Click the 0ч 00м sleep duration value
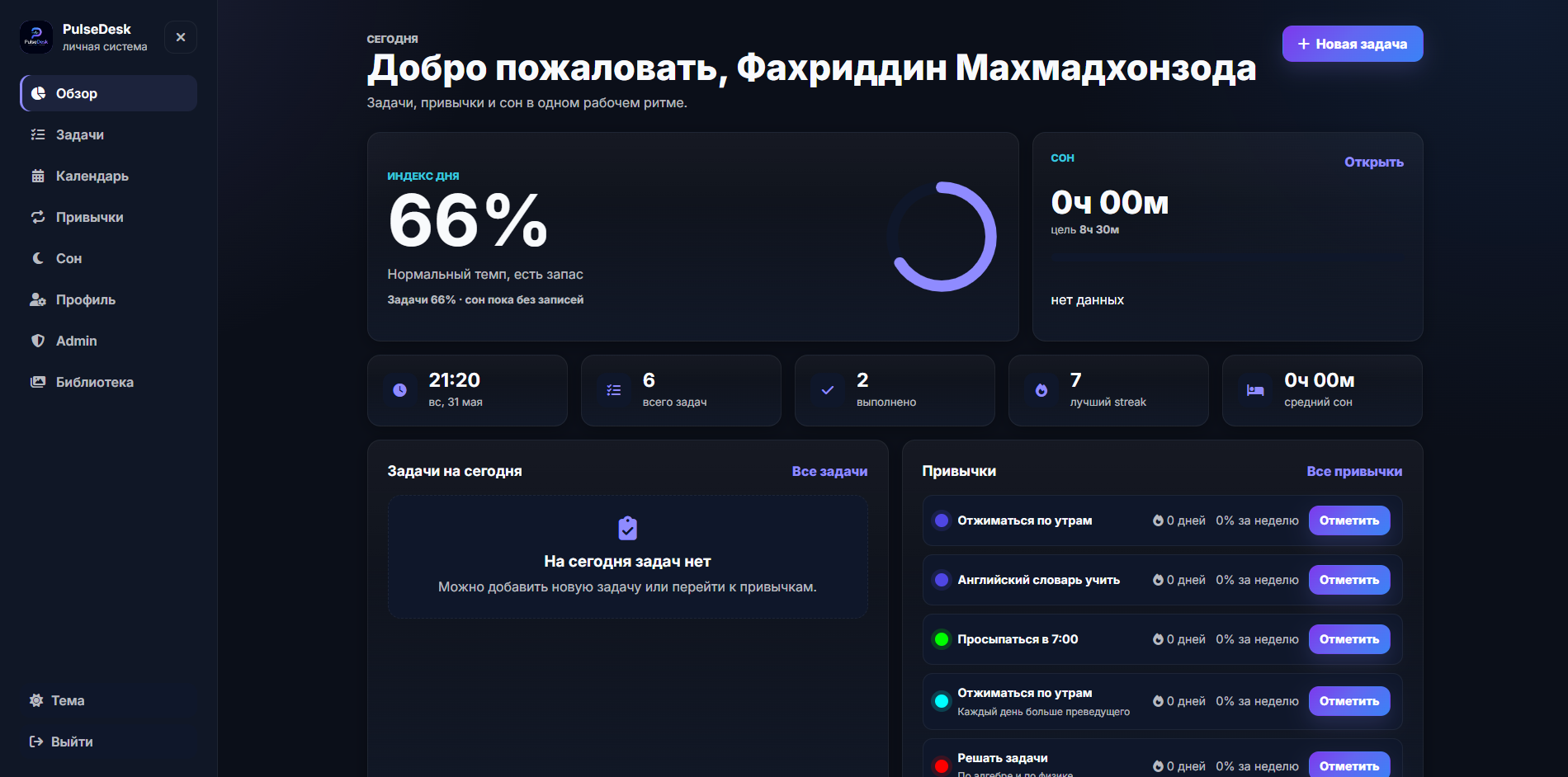 [x=1110, y=202]
